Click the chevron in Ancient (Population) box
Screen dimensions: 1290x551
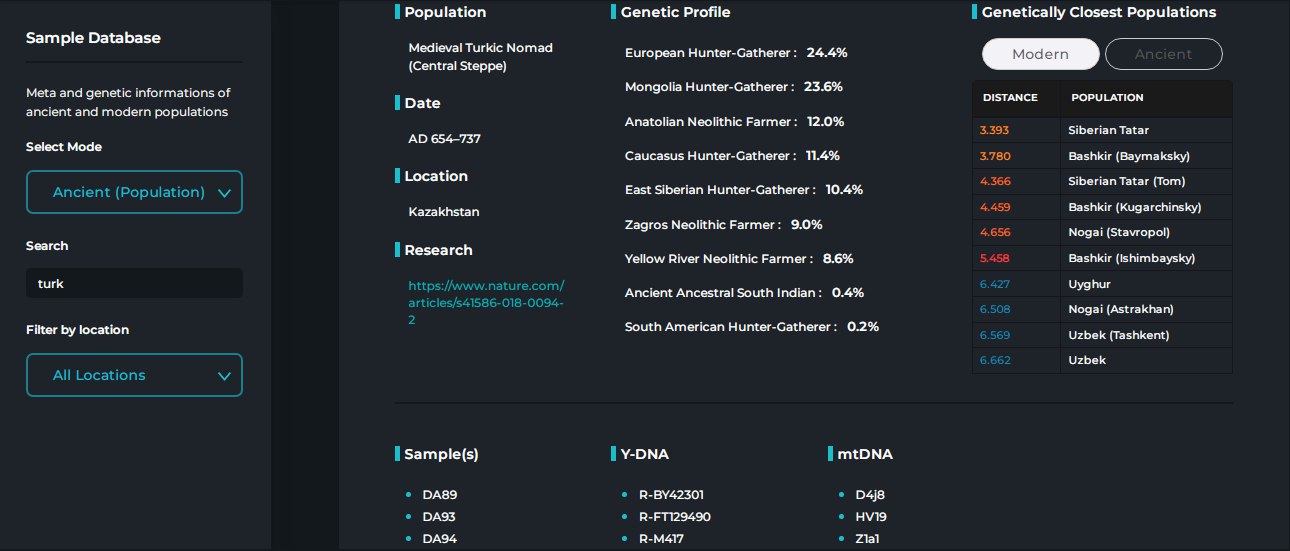pyautogui.click(x=224, y=193)
